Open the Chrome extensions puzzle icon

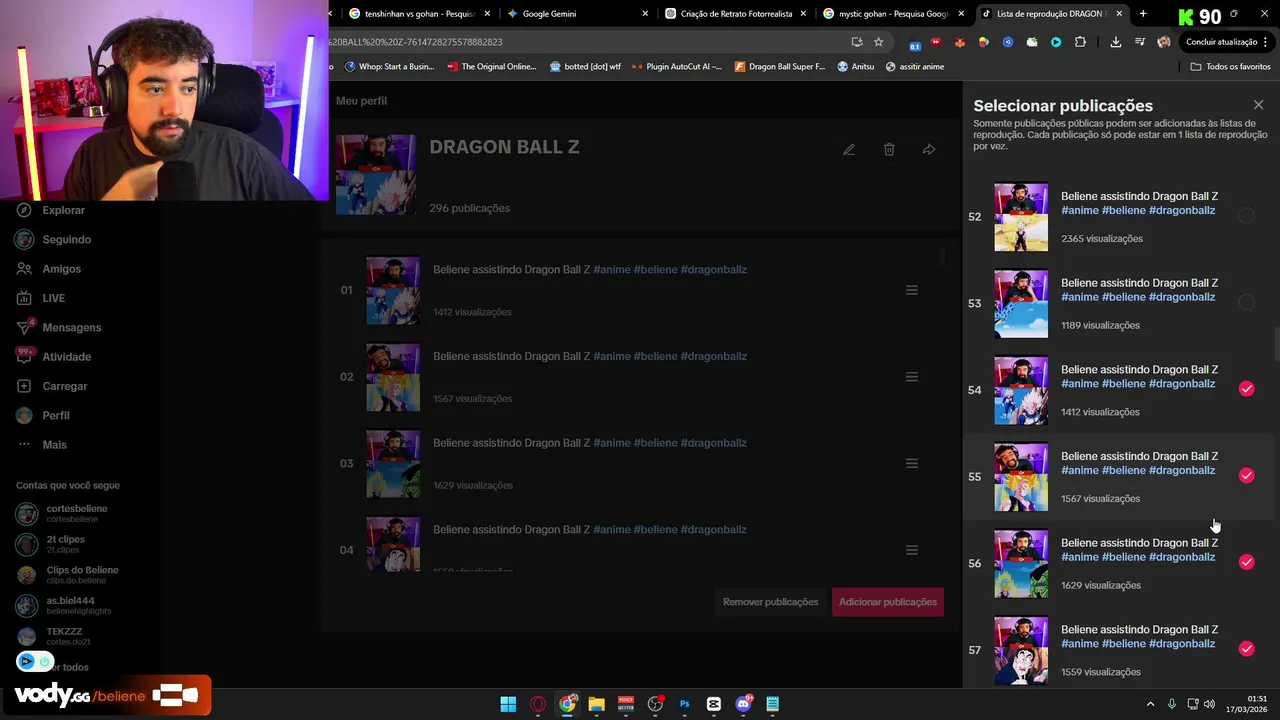[x=1080, y=42]
